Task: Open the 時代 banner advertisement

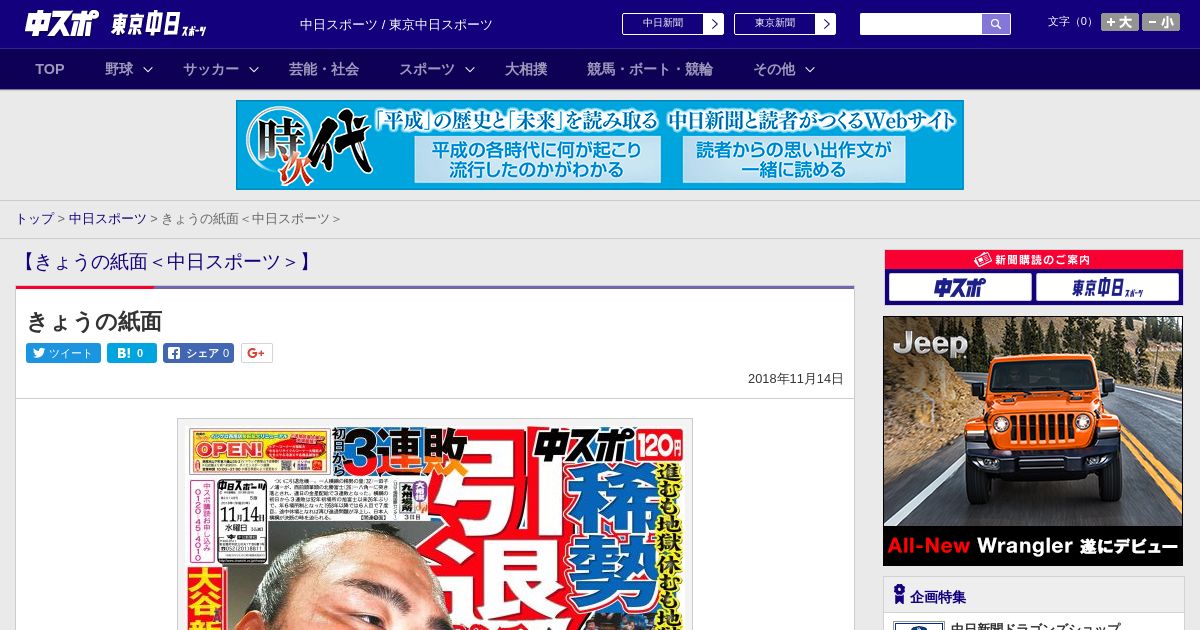Action: pyautogui.click(x=600, y=145)
